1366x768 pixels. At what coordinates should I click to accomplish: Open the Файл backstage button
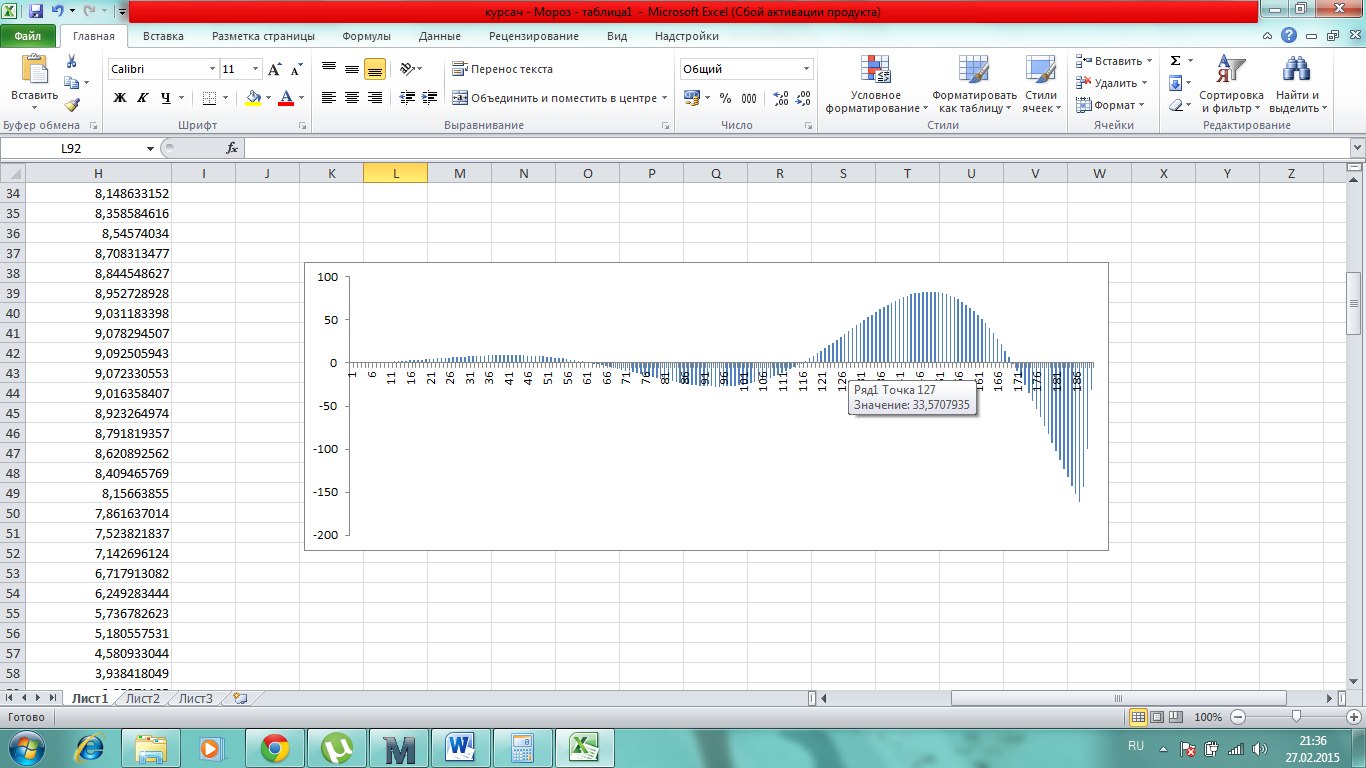click(28, 36)
